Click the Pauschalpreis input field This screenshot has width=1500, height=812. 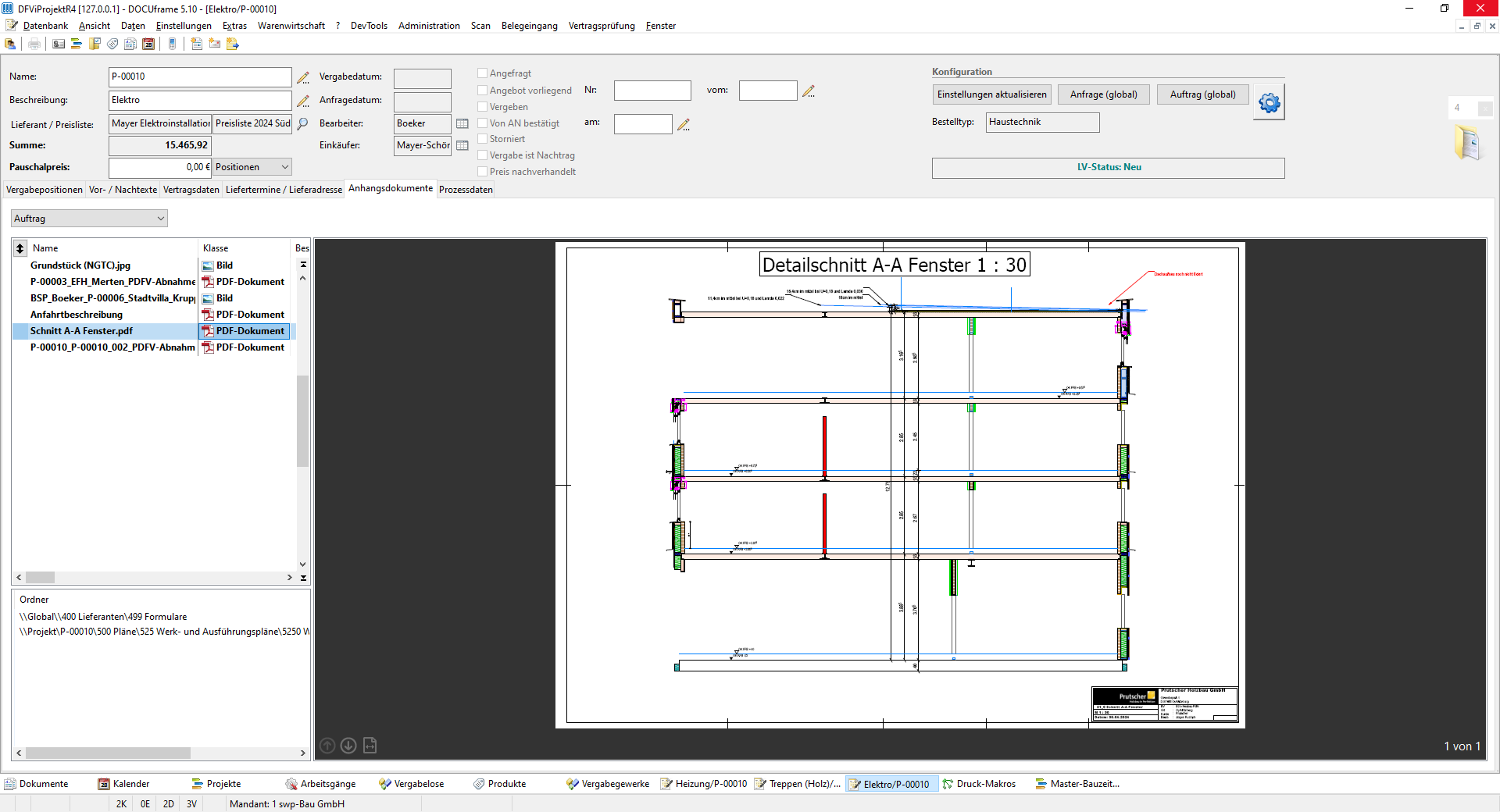click(160, 167)
